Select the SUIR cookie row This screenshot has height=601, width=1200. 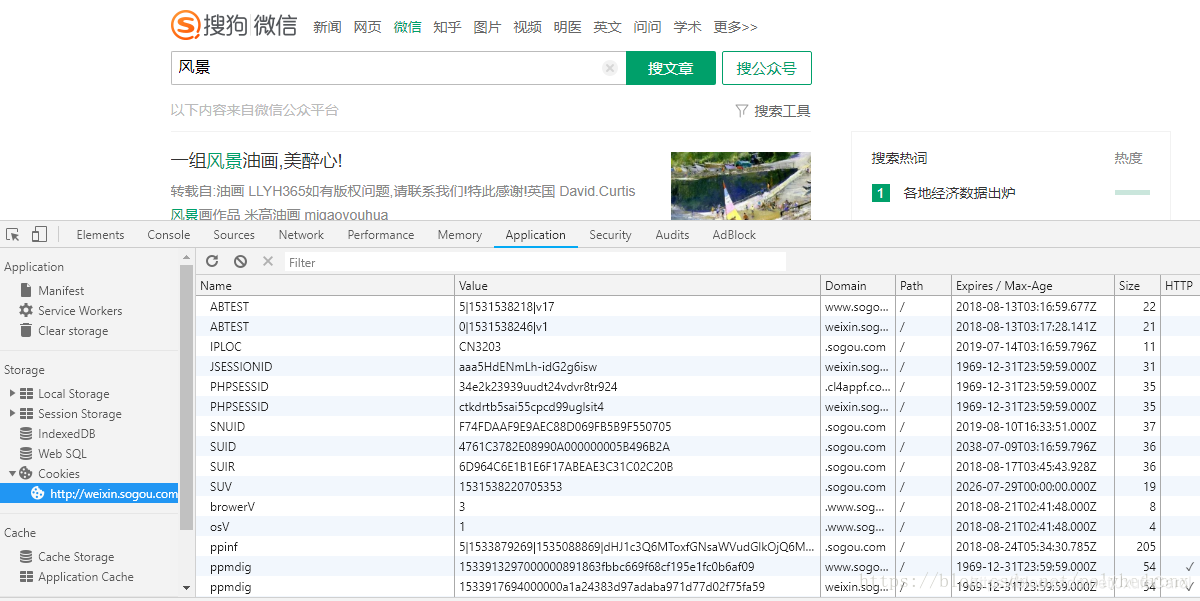698,467
